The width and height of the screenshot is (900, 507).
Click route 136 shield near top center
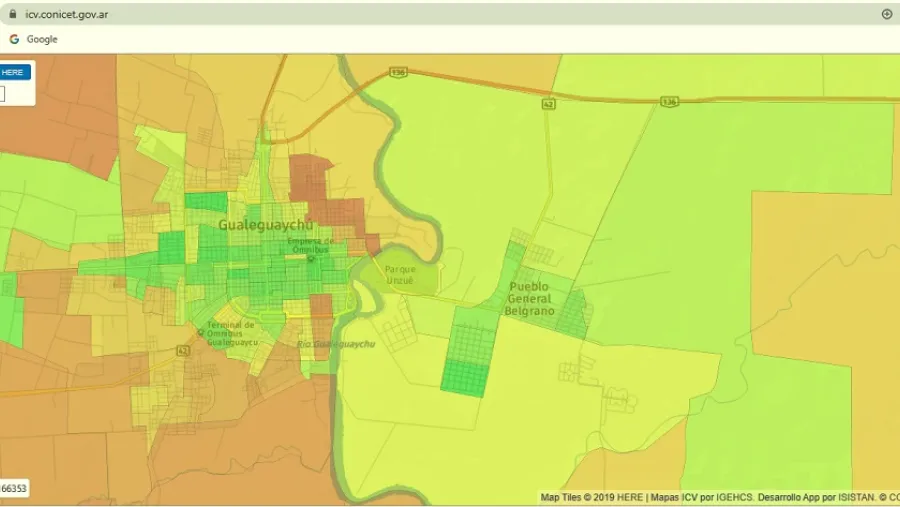click(398, 72)
